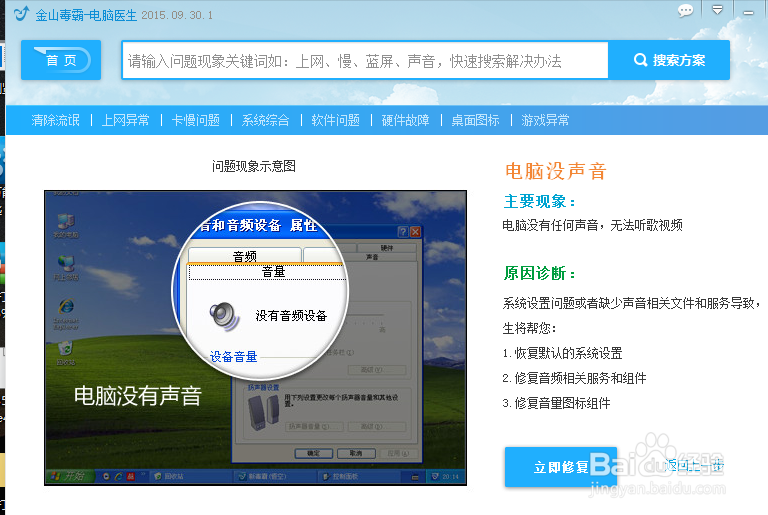Viewport: 768px width, 515px height.
Task: Click text 3.修复音量图标组件
Action: pyautogui.click(x=556, y=403)
